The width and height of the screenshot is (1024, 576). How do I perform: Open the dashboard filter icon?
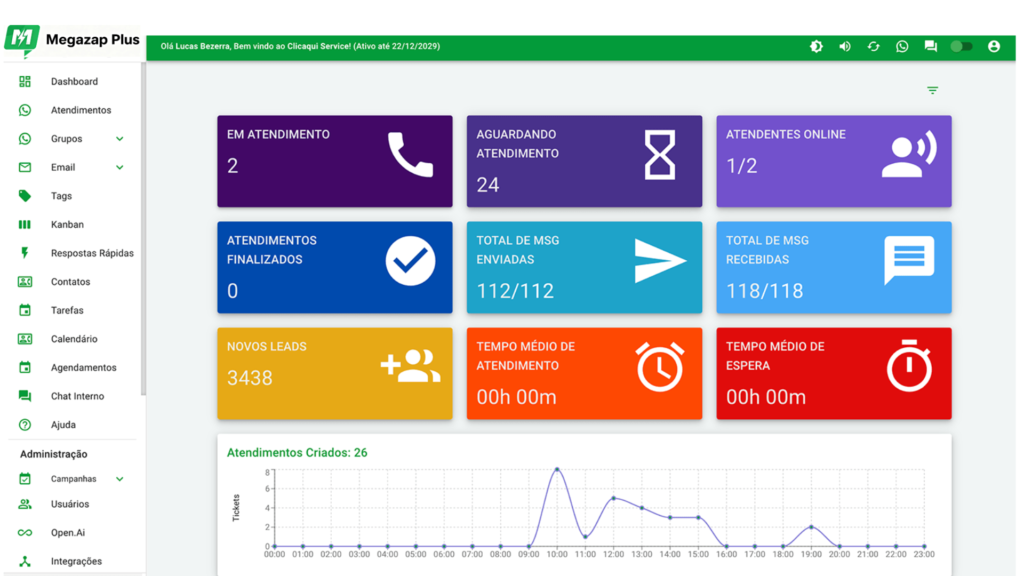tap(932, 90)
